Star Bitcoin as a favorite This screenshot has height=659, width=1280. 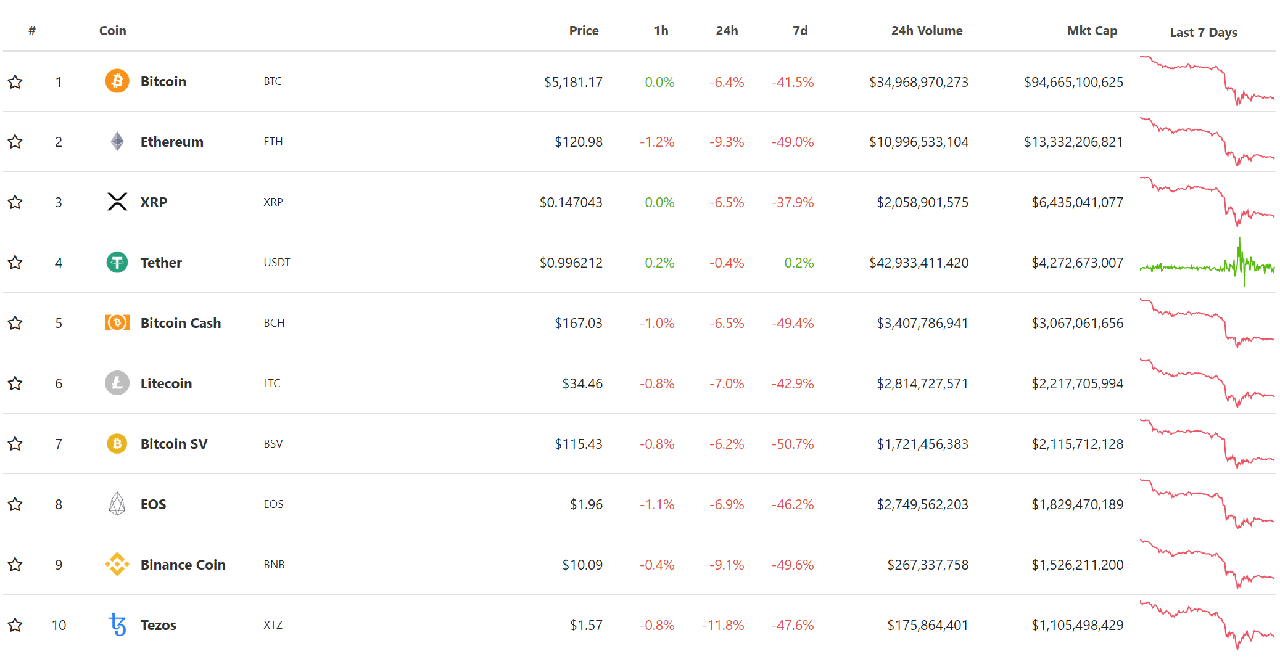click(15, 82)
